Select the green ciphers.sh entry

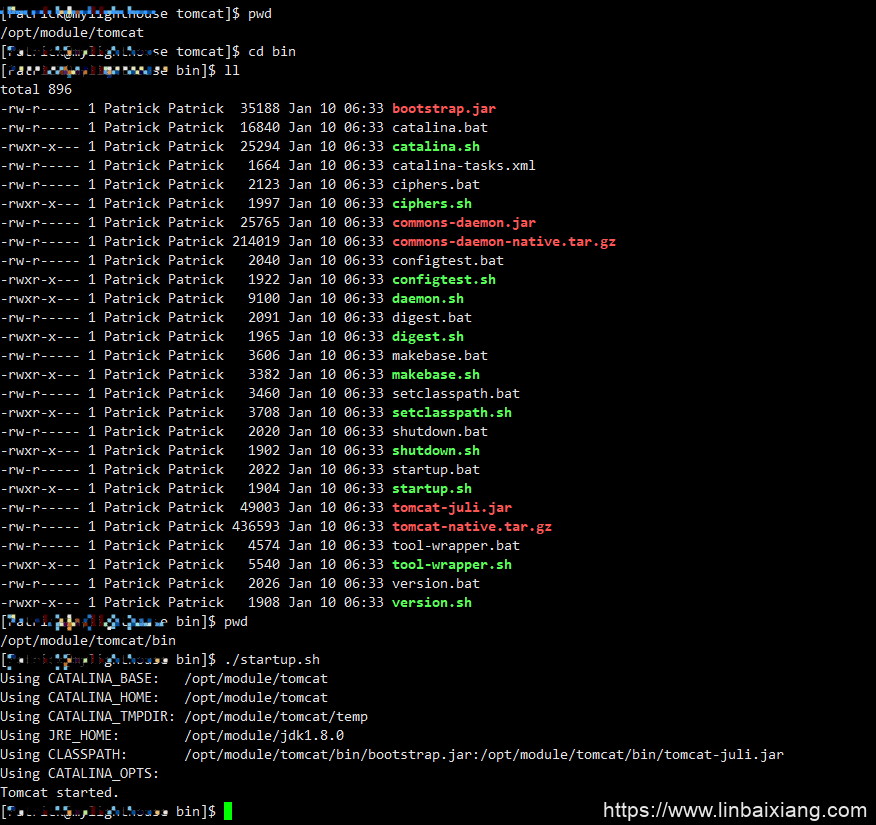[432, 203]
